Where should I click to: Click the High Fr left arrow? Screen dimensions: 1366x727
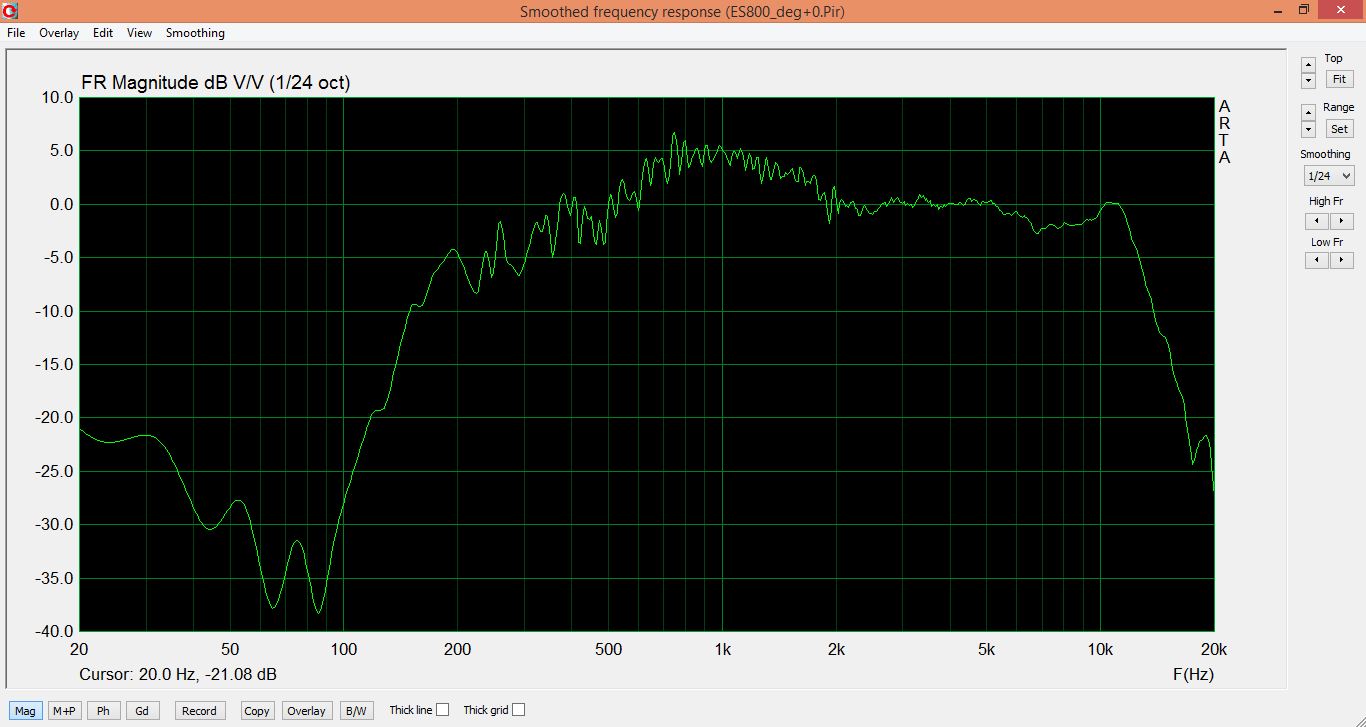coord(1317,221)
